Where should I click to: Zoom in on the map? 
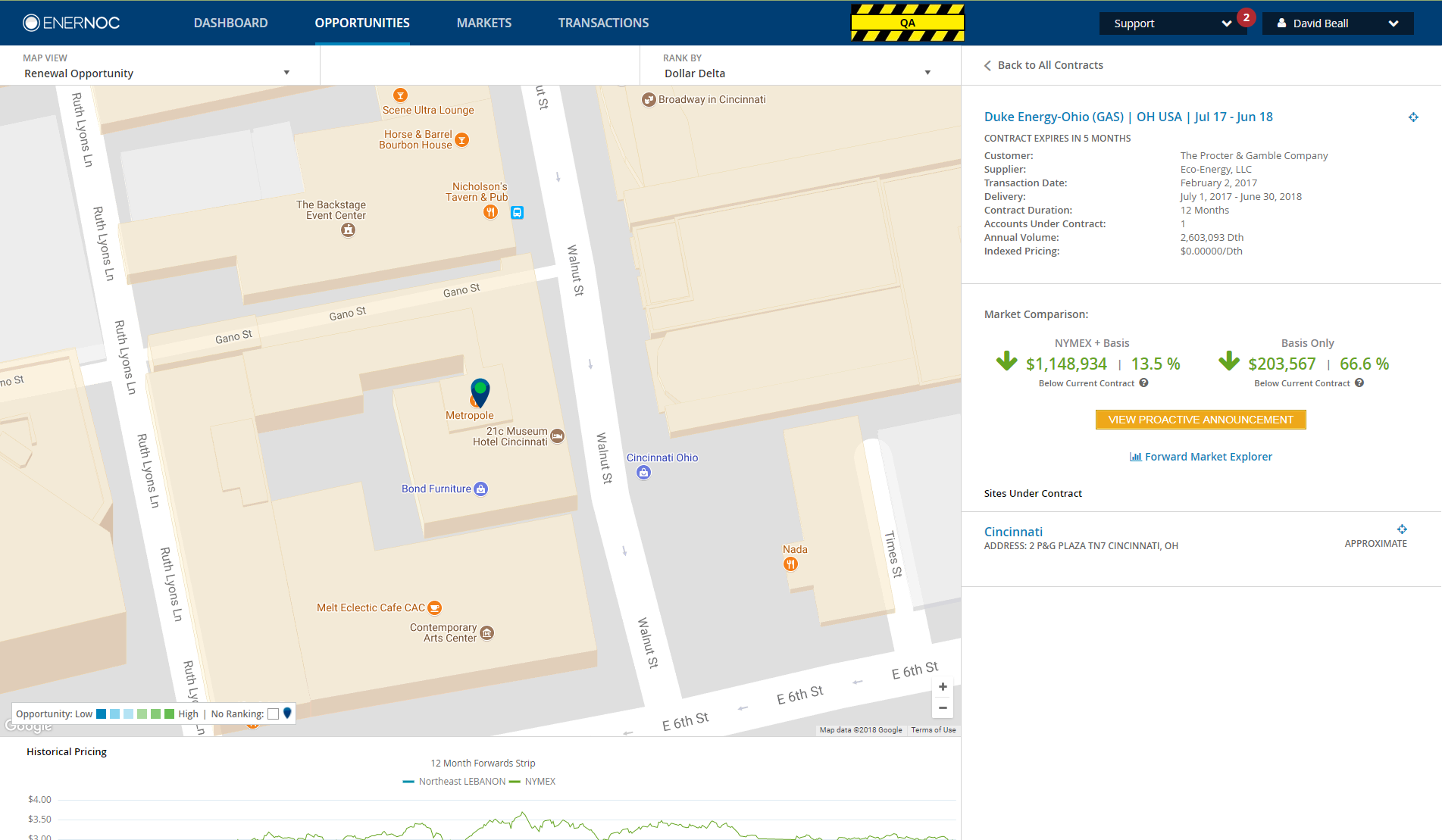(943, 687)
